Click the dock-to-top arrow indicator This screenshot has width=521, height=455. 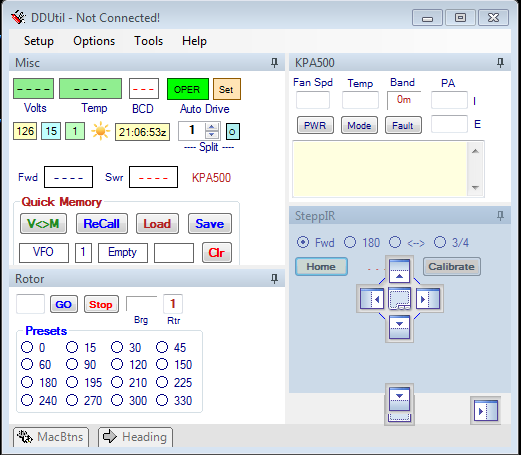coord(399,270)
